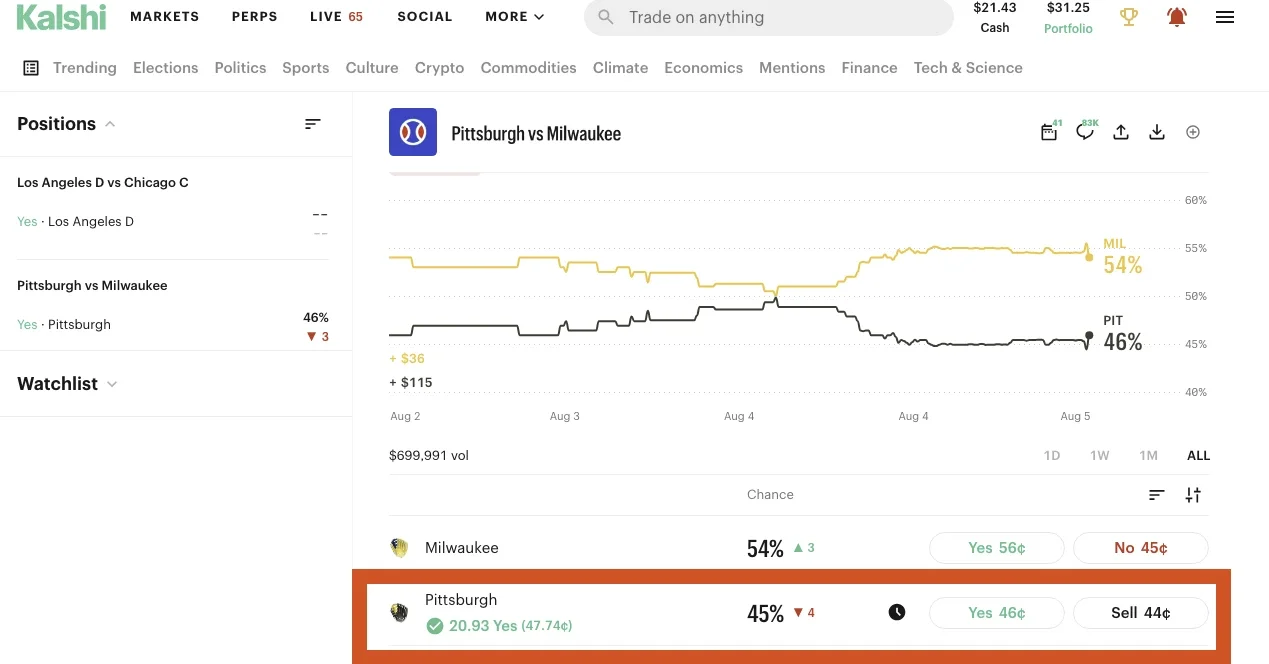Viewport: 1269px width, 664px height.
Task: Click the green checkmark next to 20.93 Yes
Action: pyautogui.click(x=434, y=626)
